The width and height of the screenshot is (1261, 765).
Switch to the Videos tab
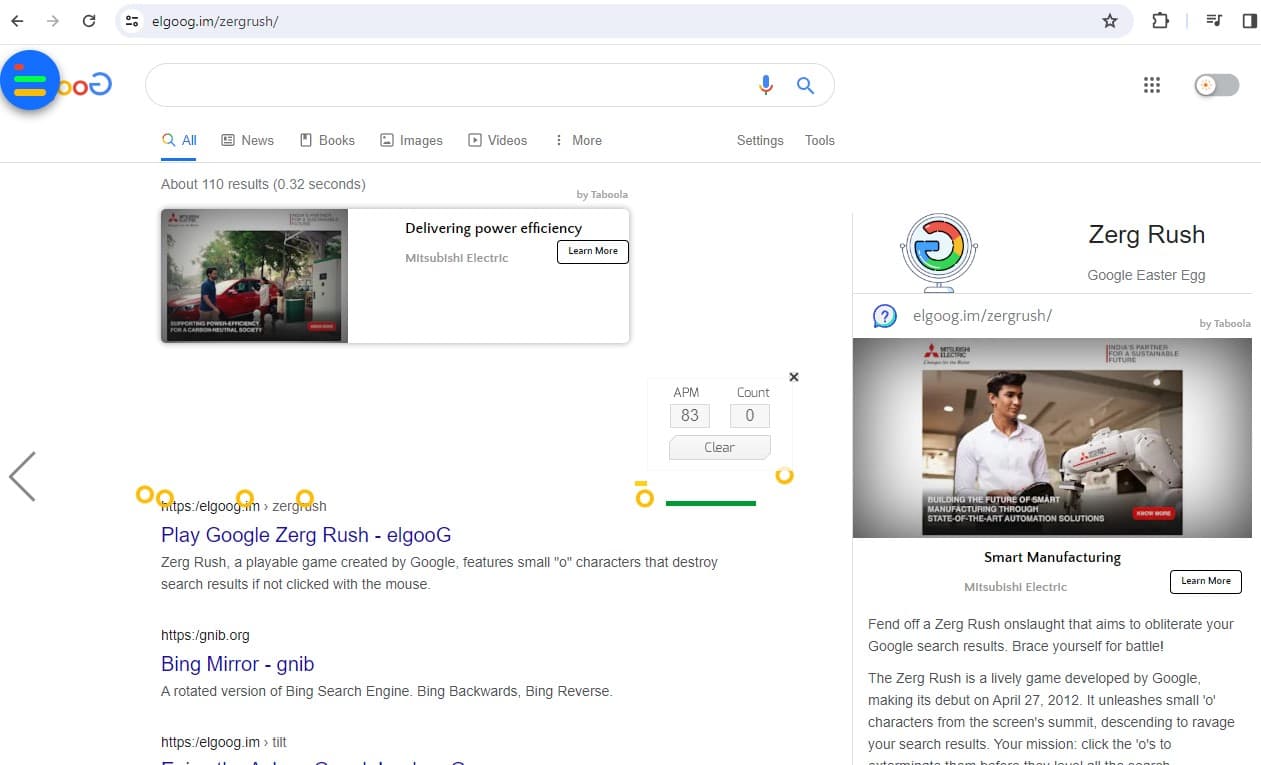pos(497,141)
